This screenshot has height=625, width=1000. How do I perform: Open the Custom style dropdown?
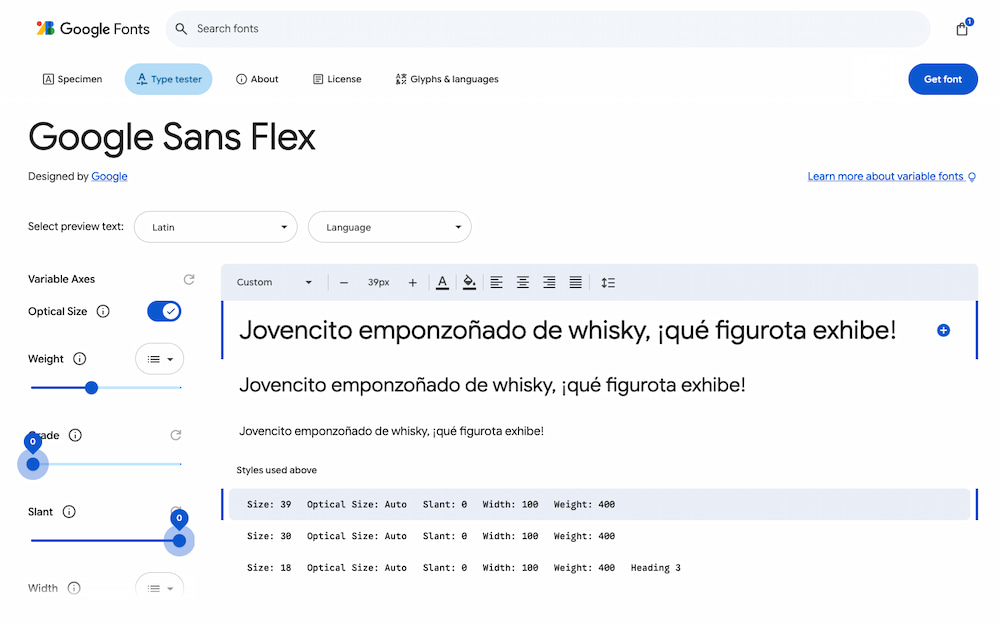pyautogui.click(x=274, y=283)
